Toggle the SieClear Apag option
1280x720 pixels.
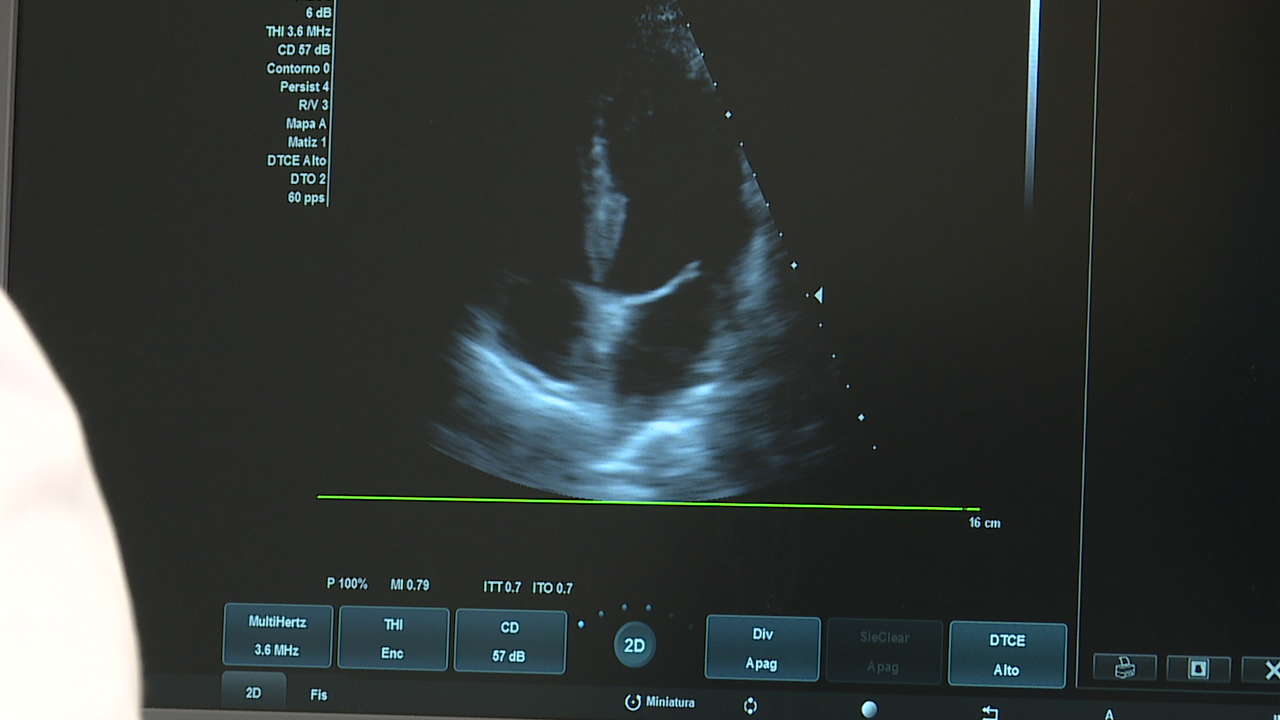pos(884,651)
